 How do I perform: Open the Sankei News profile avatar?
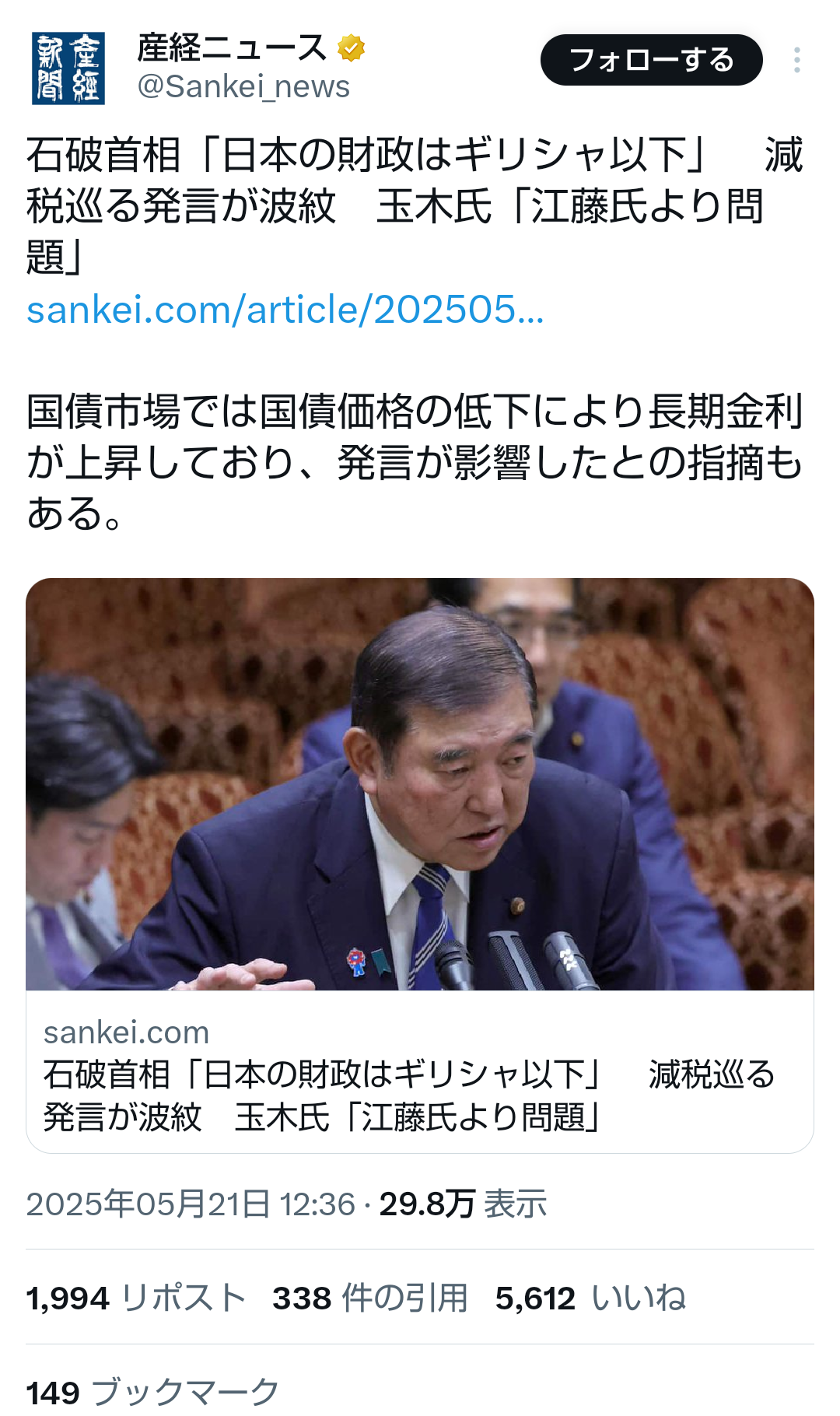pyautogui.click(x=68, y=68)
